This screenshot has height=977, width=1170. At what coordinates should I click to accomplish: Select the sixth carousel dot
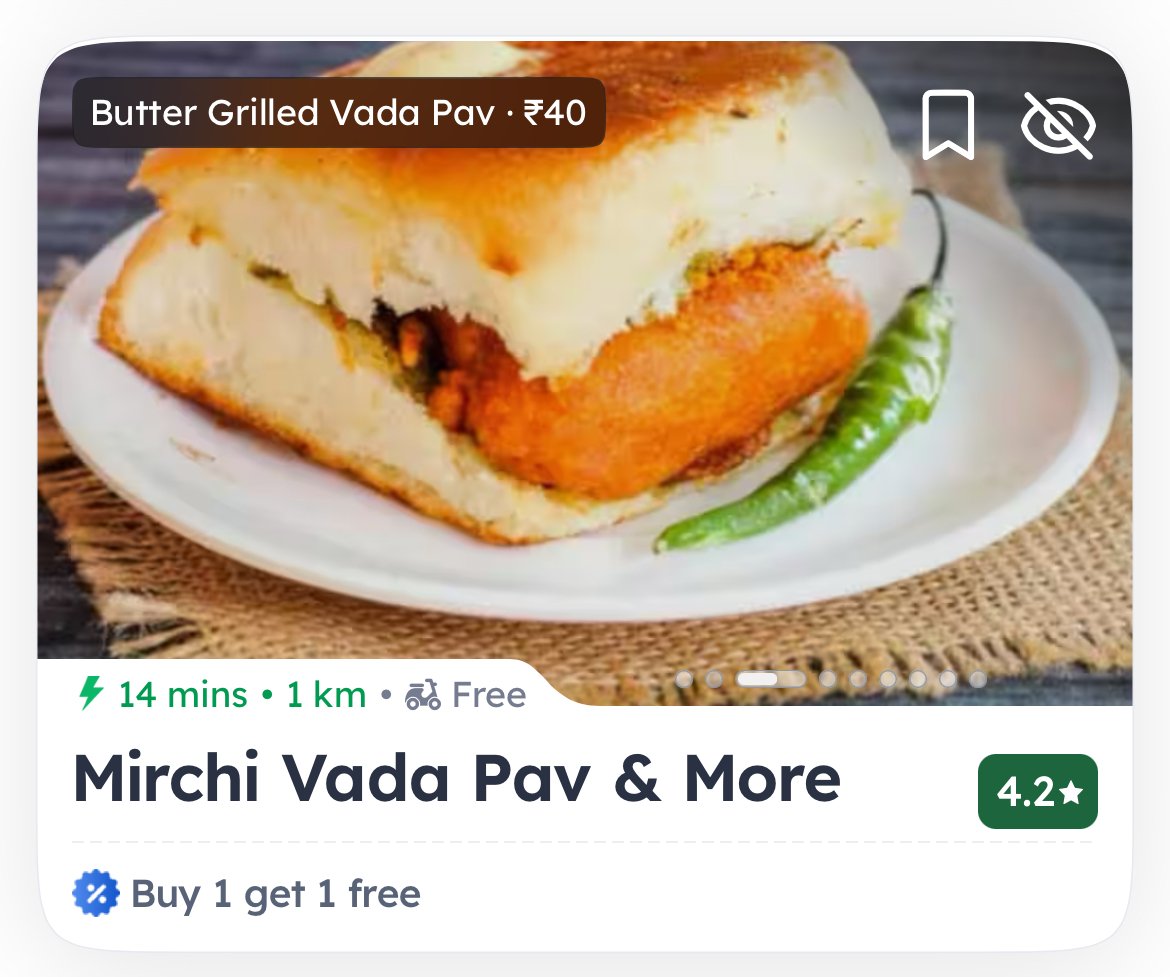[888, 679]
